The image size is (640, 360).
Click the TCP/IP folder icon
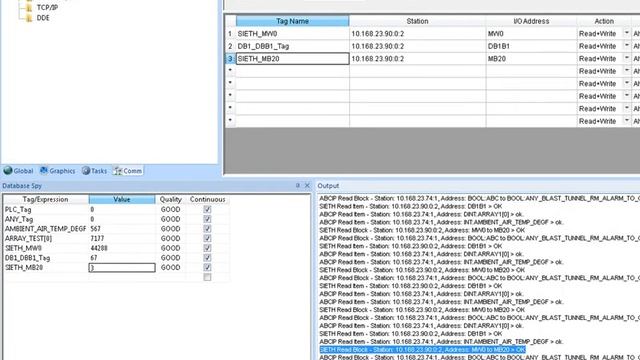click(29, 7)
